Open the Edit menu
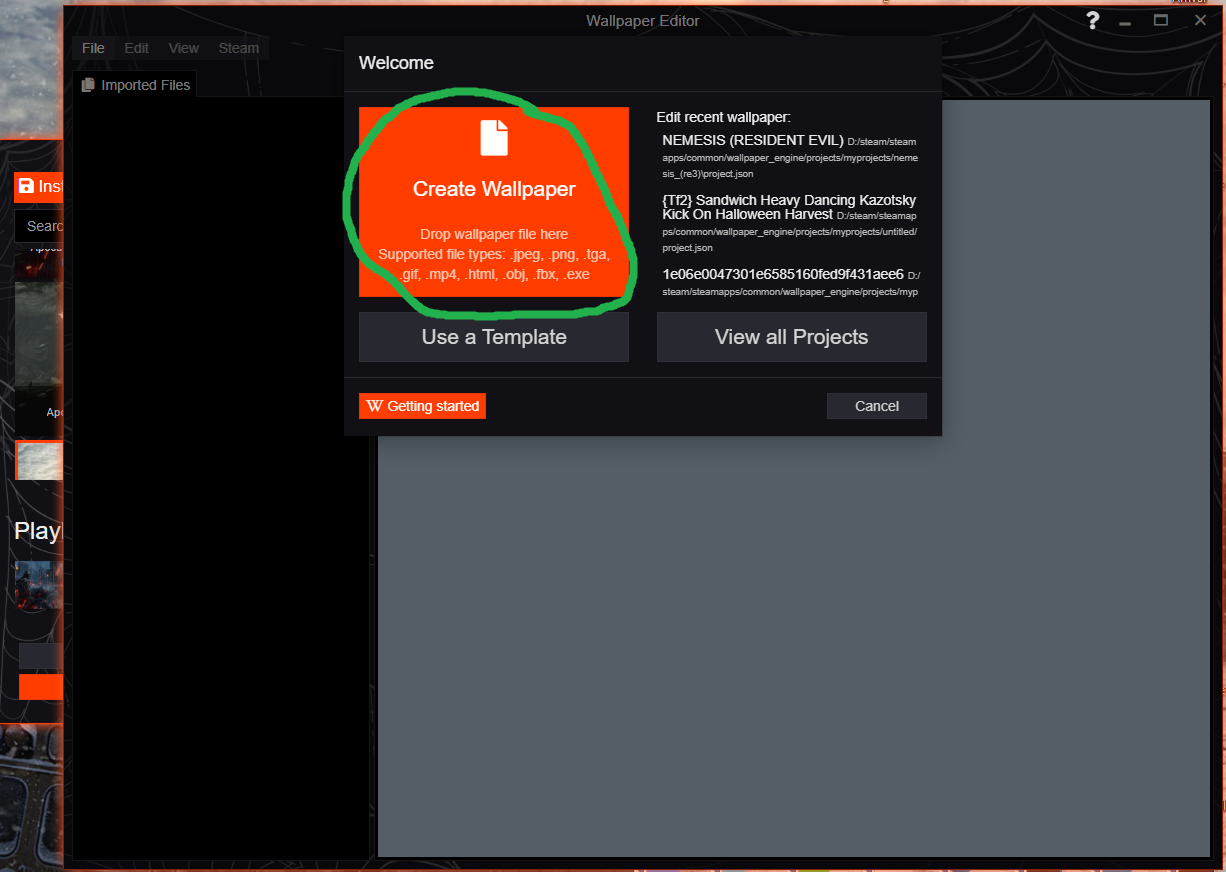Viewport: 1226px width, 872px height. tap(137, 48)
